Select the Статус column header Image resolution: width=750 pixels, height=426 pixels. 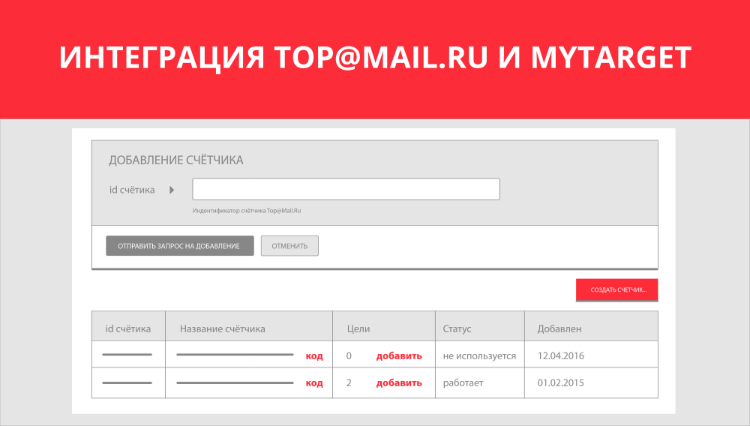coord(480,328)
